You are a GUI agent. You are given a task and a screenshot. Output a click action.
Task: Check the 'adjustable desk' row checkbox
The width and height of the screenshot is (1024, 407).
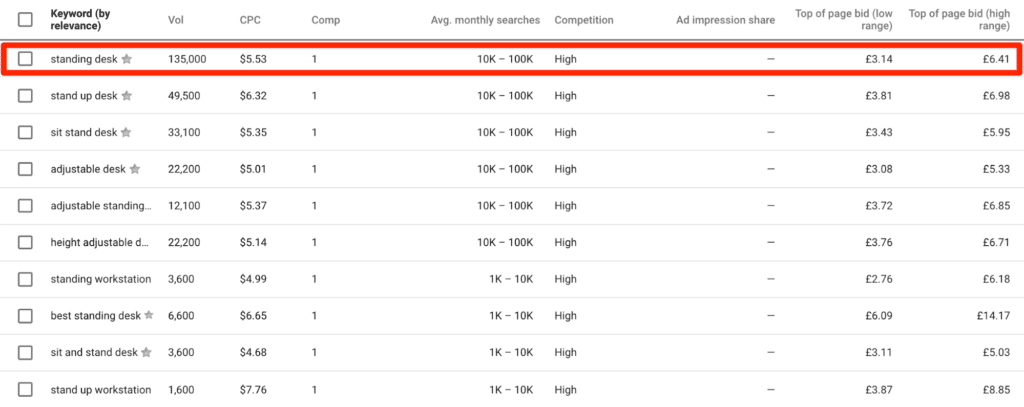(25, 169)
